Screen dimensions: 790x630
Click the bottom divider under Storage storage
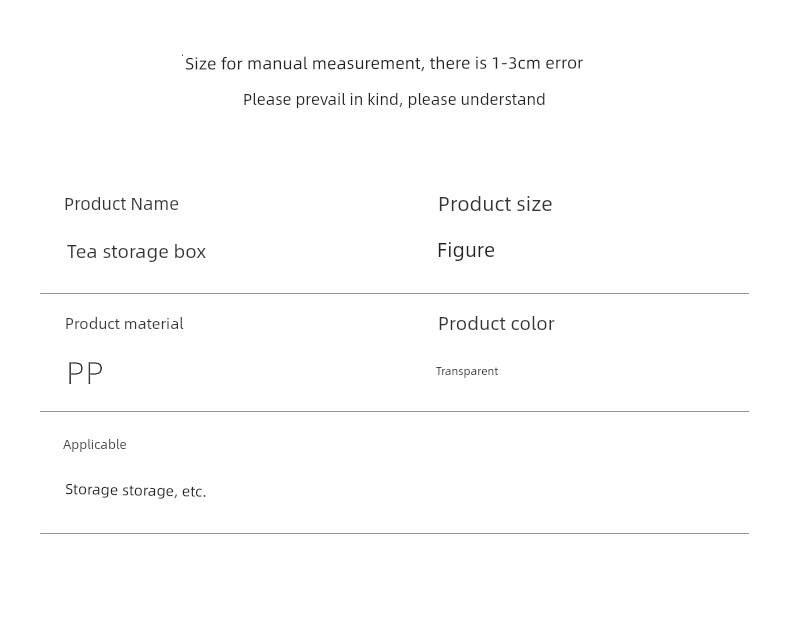click(x=394, y=533)
